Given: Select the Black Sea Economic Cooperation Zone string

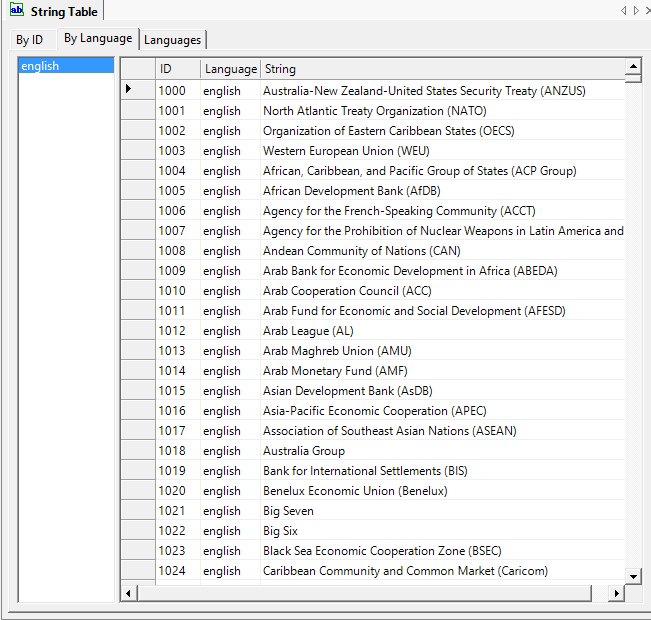Looking at the screenshot, I should 443,550.
